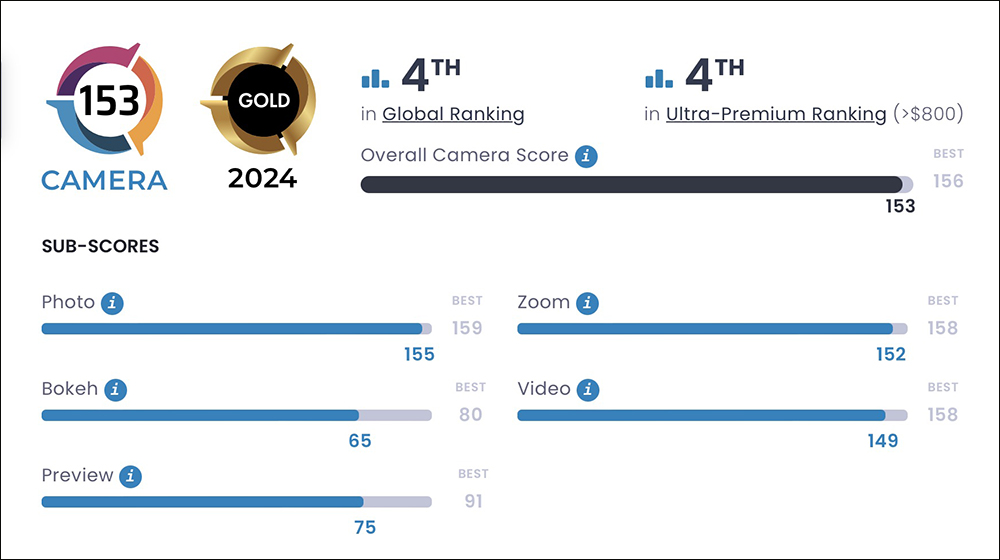1000x560 pixels.
Task: Click the bar chart icon beside Global Ranking
Action: tap(375, 78)
